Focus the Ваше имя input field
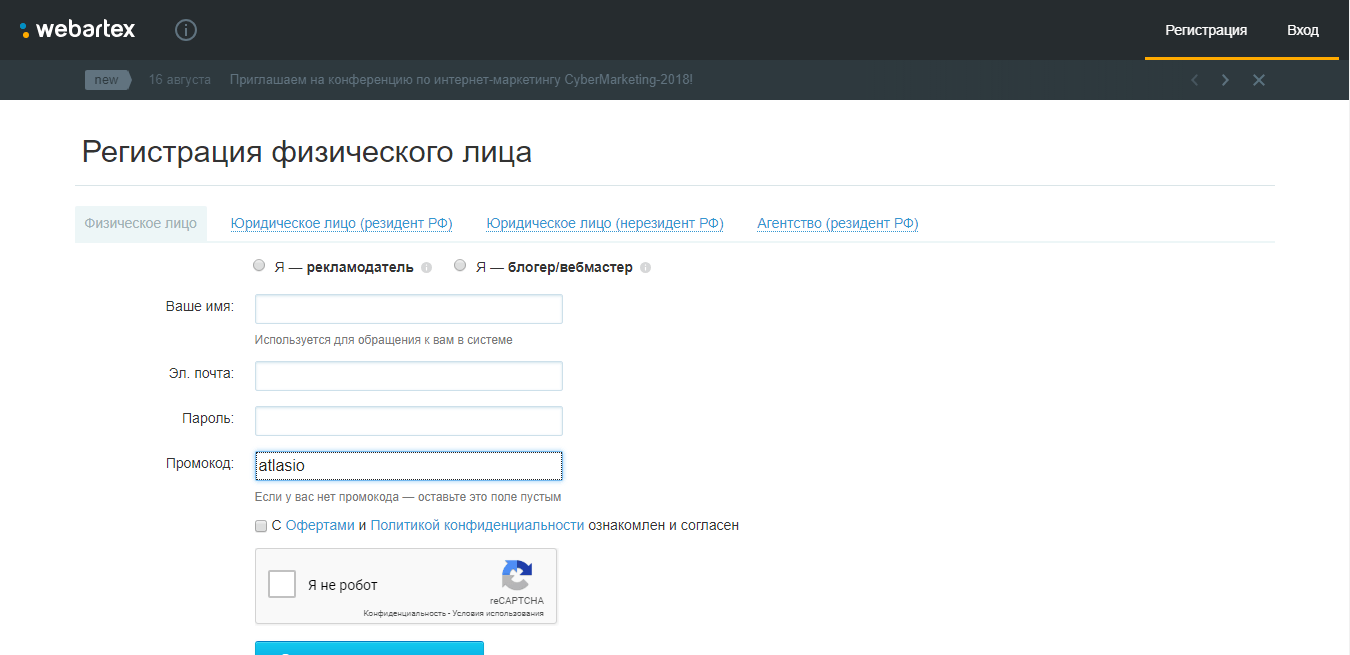The width and height of the screenshot is (1350, 655). 409,309
